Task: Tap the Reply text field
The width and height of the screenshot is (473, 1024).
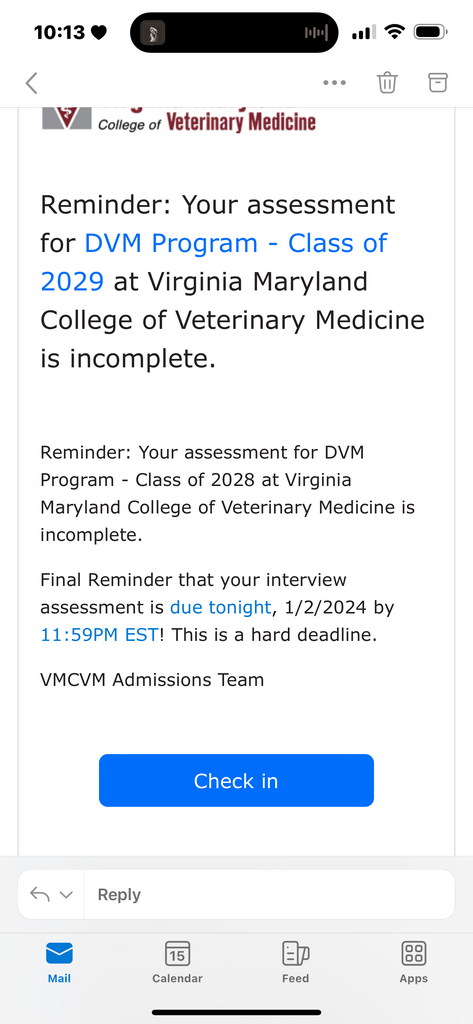Action: point(269,895)
